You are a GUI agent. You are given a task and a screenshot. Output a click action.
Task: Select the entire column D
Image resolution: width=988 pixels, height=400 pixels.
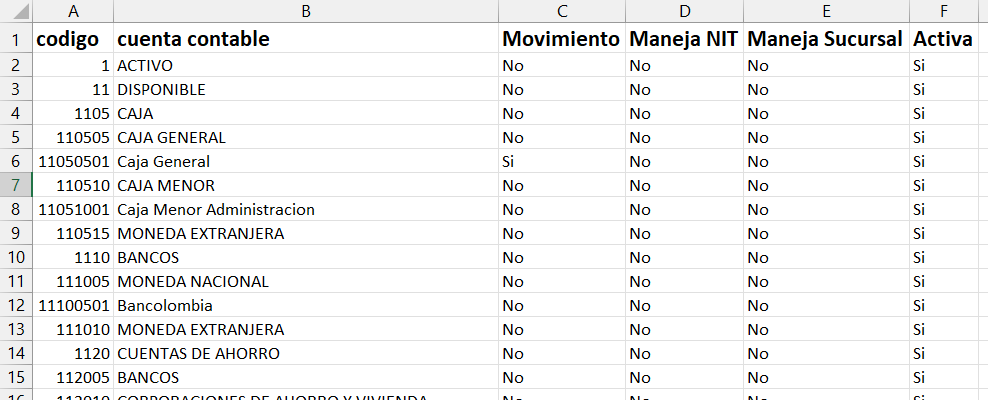(x=684, y=11)
